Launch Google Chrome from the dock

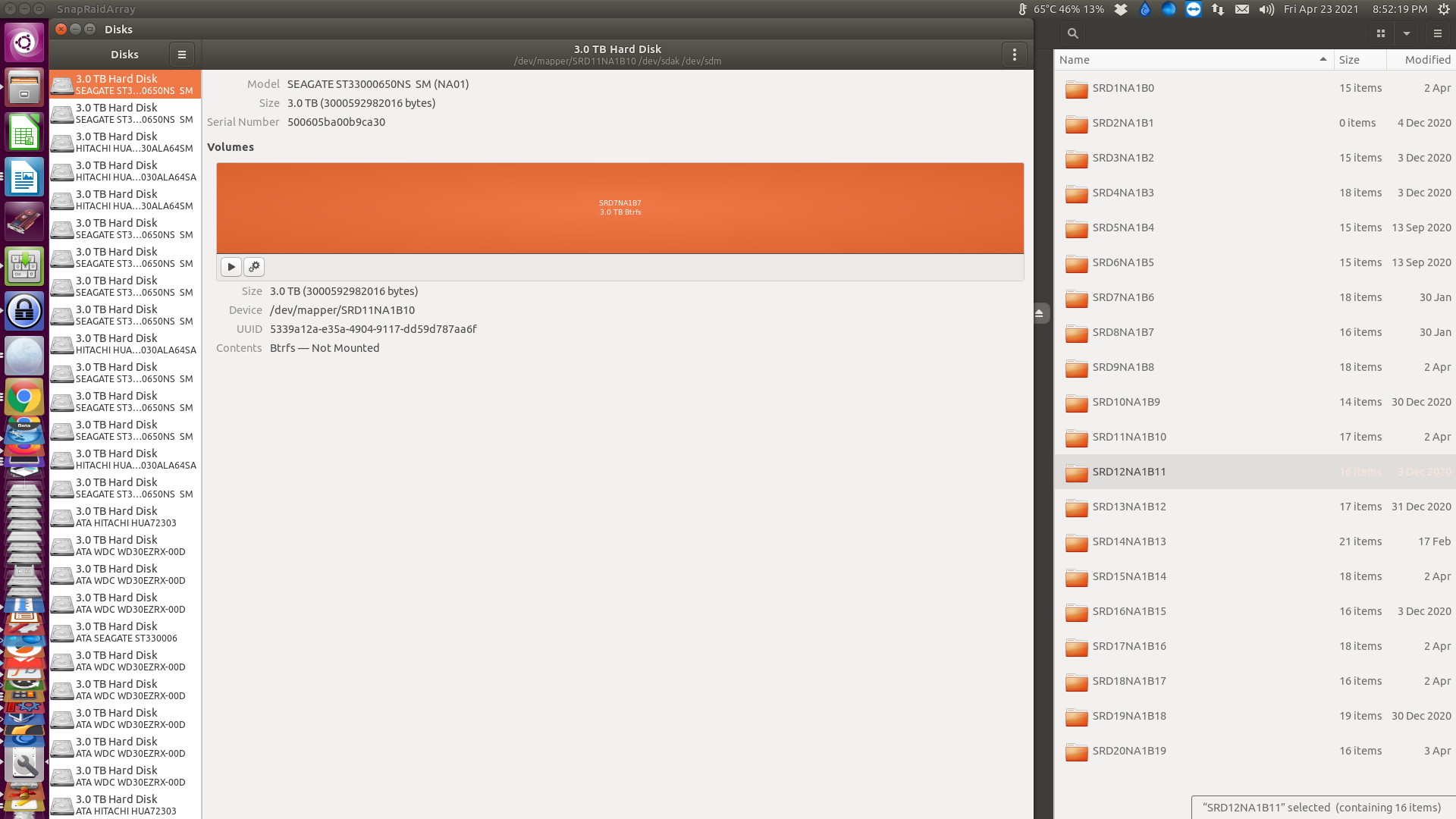[24, 396]
